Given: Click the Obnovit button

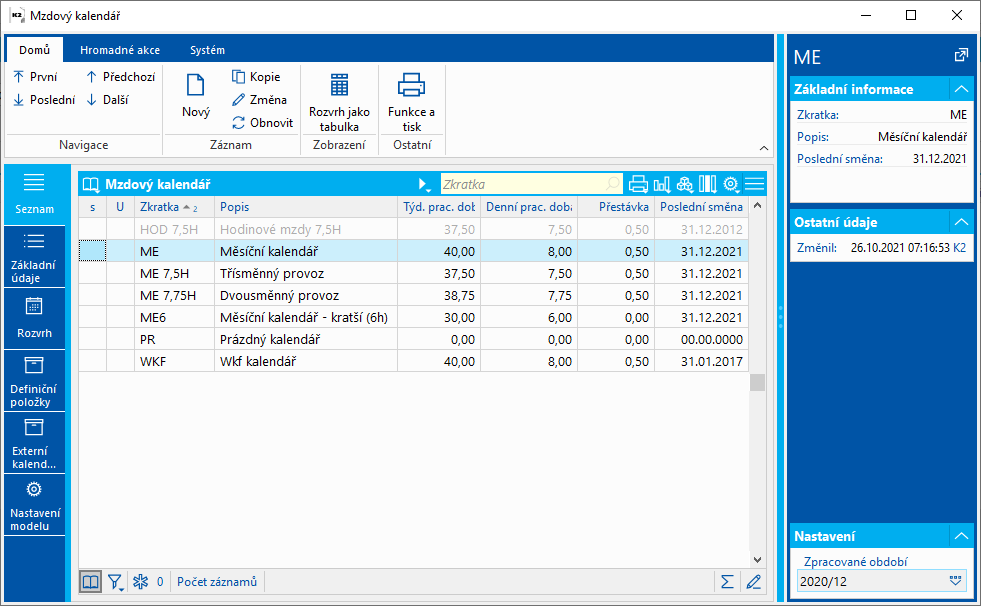Looking at the screenshot, I should [x=262, y=123].
